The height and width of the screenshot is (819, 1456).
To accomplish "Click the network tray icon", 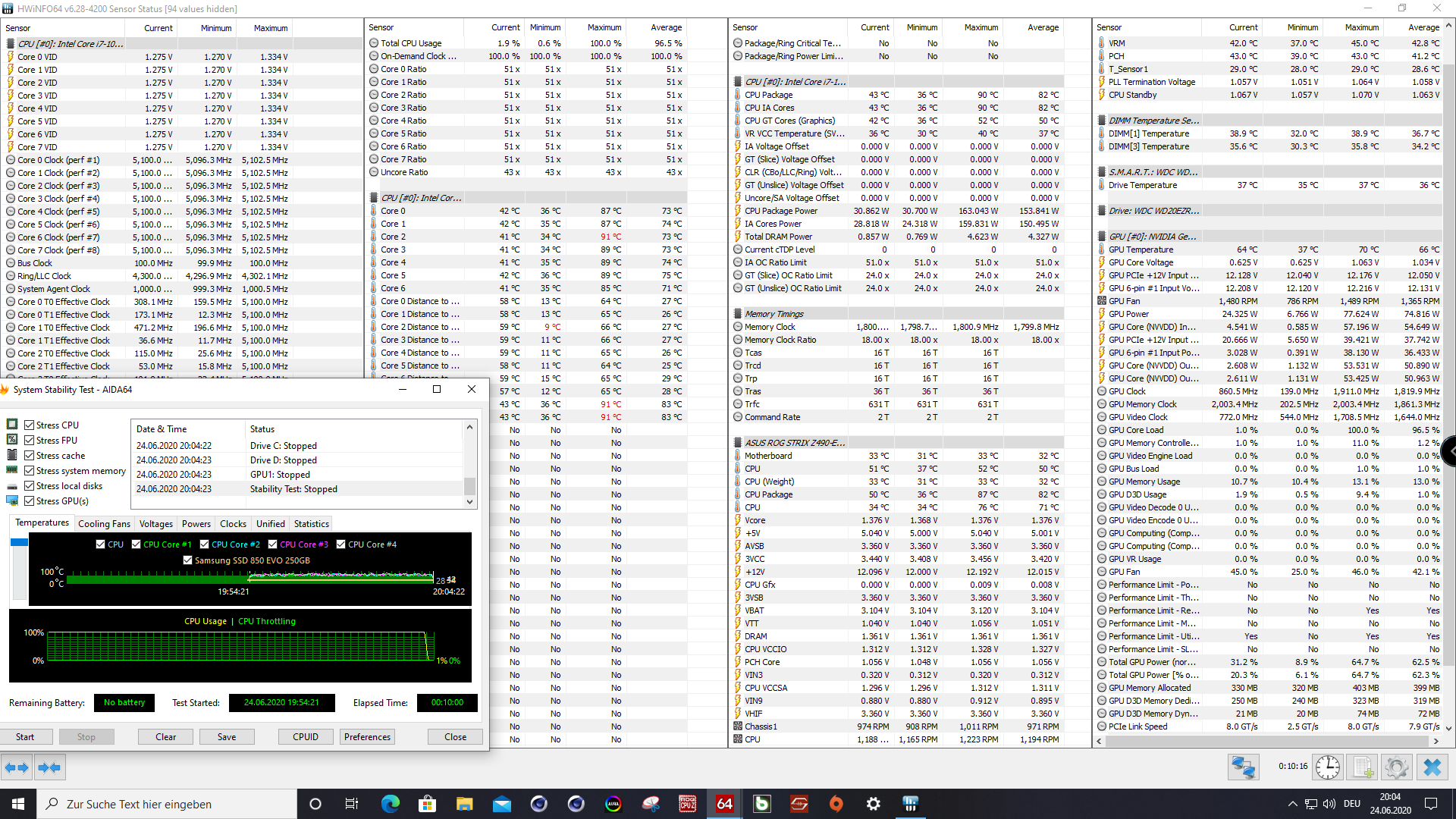I will (x=1311, y=804).
